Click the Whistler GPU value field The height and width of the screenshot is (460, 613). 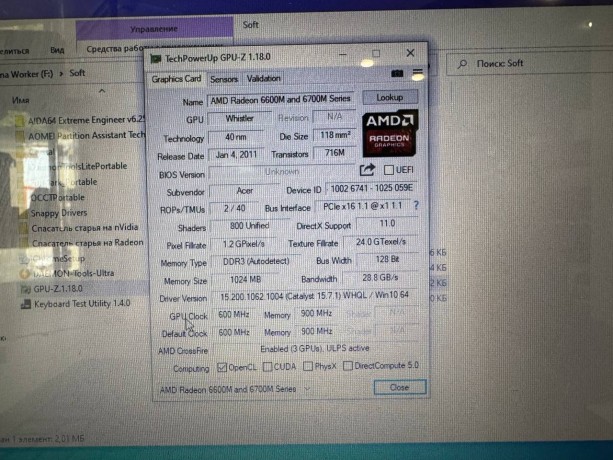tap(240, 118)
